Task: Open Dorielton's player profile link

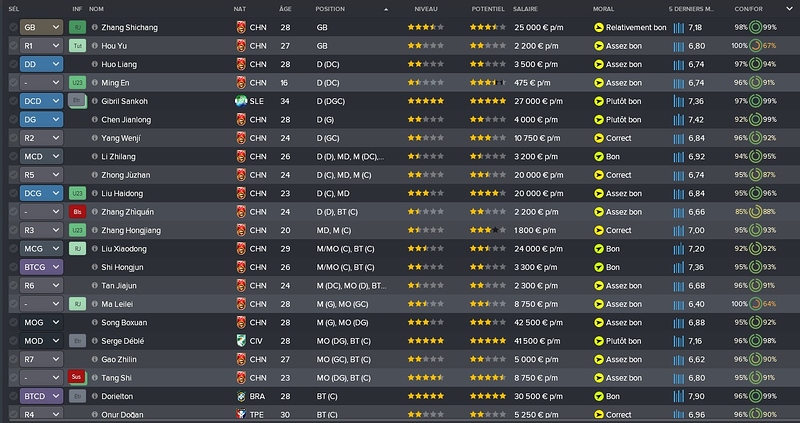Action: (117, 396)
